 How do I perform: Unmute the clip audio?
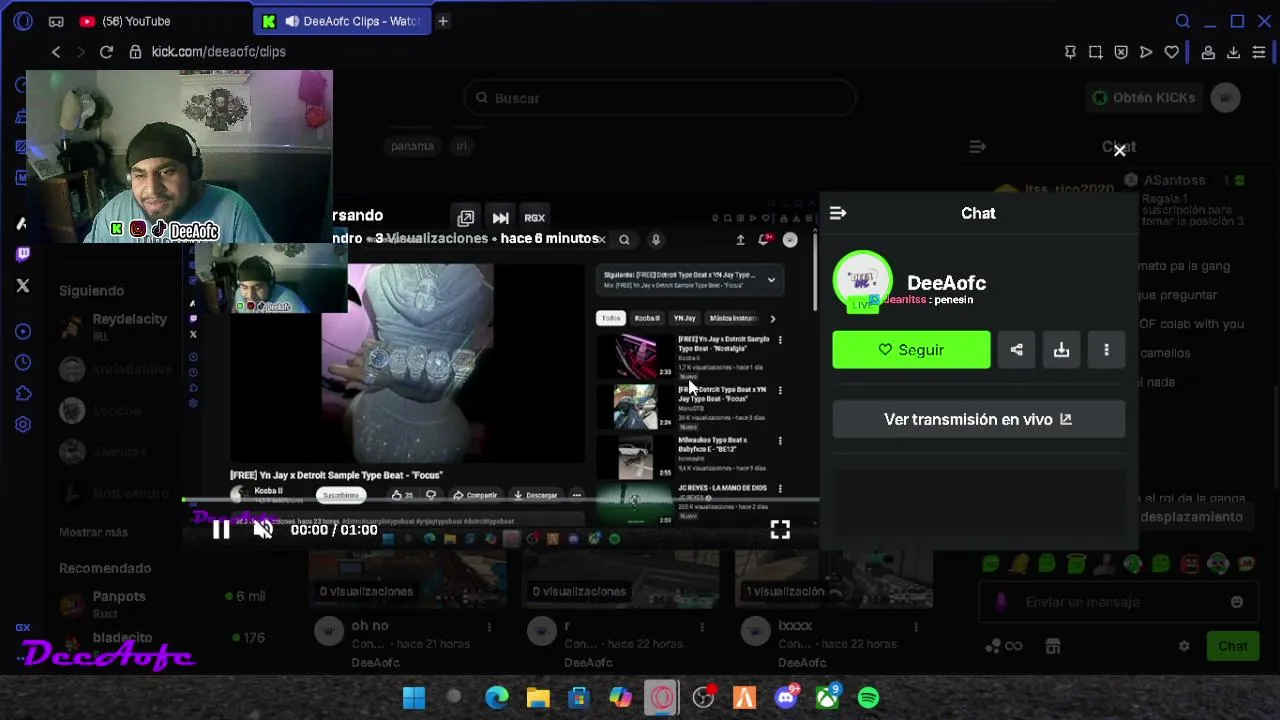263,530
